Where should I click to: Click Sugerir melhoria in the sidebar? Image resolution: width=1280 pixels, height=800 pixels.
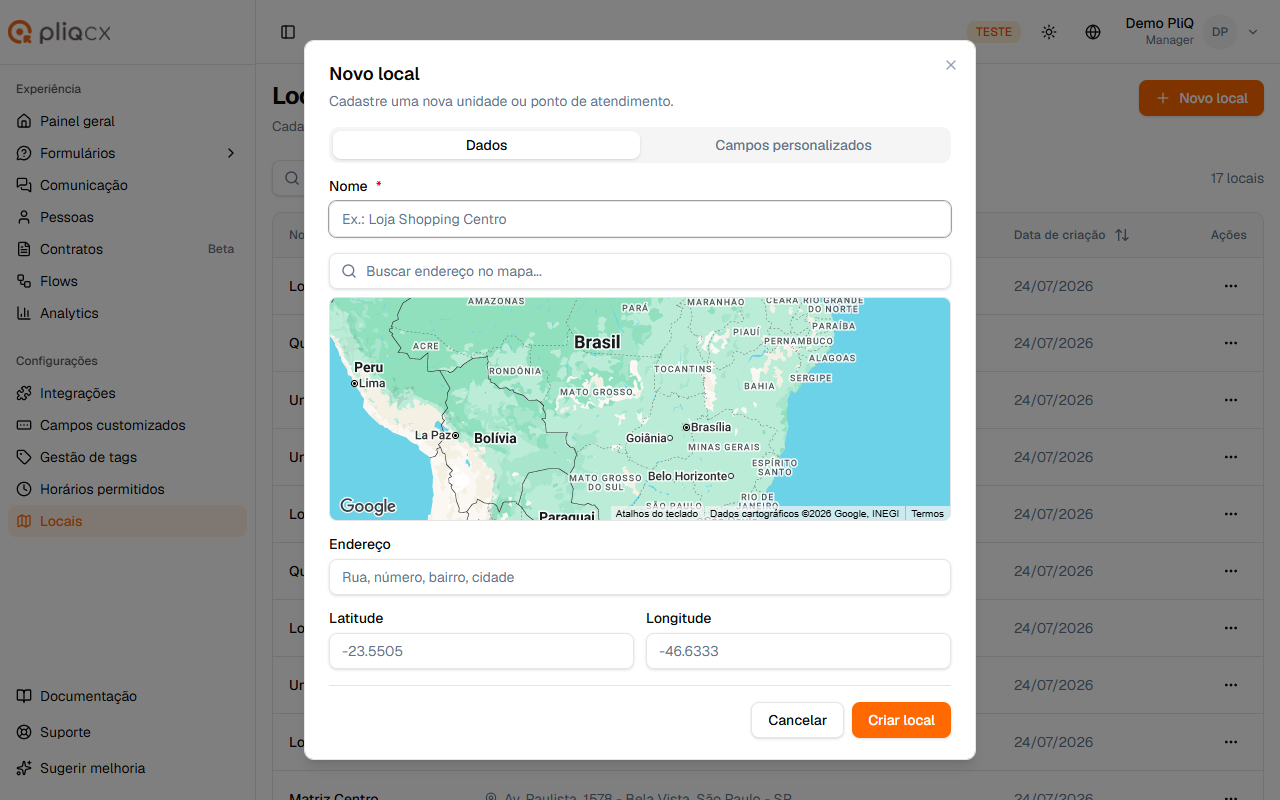tap(127, 768)
